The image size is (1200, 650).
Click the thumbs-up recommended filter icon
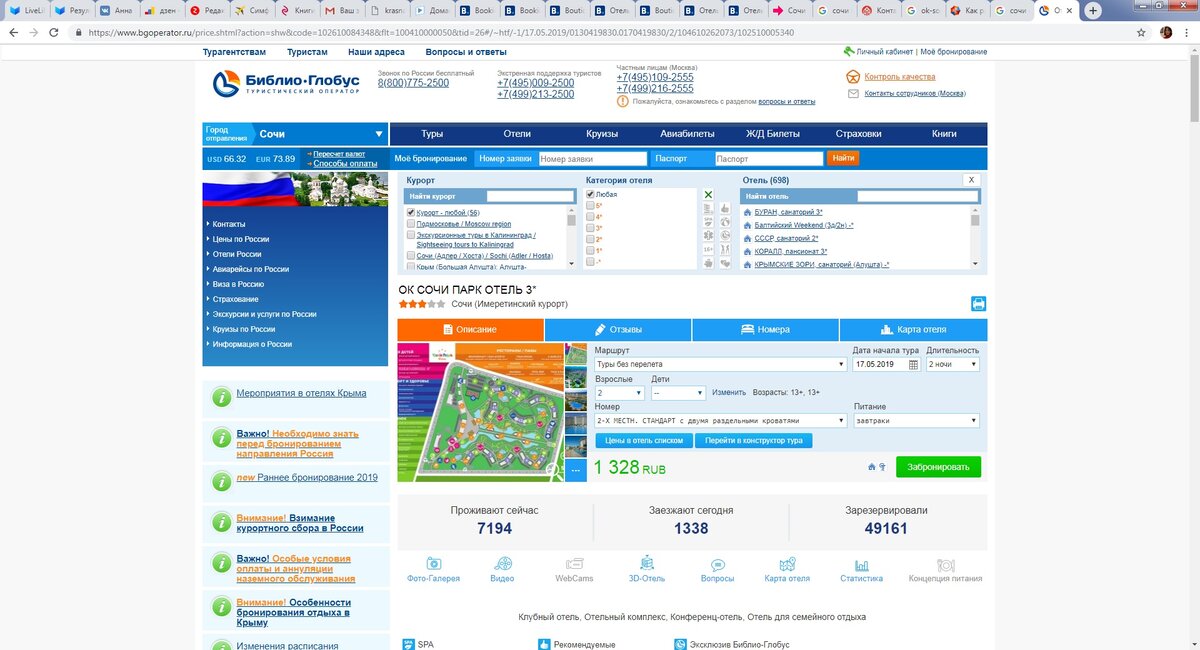point(725,209)
